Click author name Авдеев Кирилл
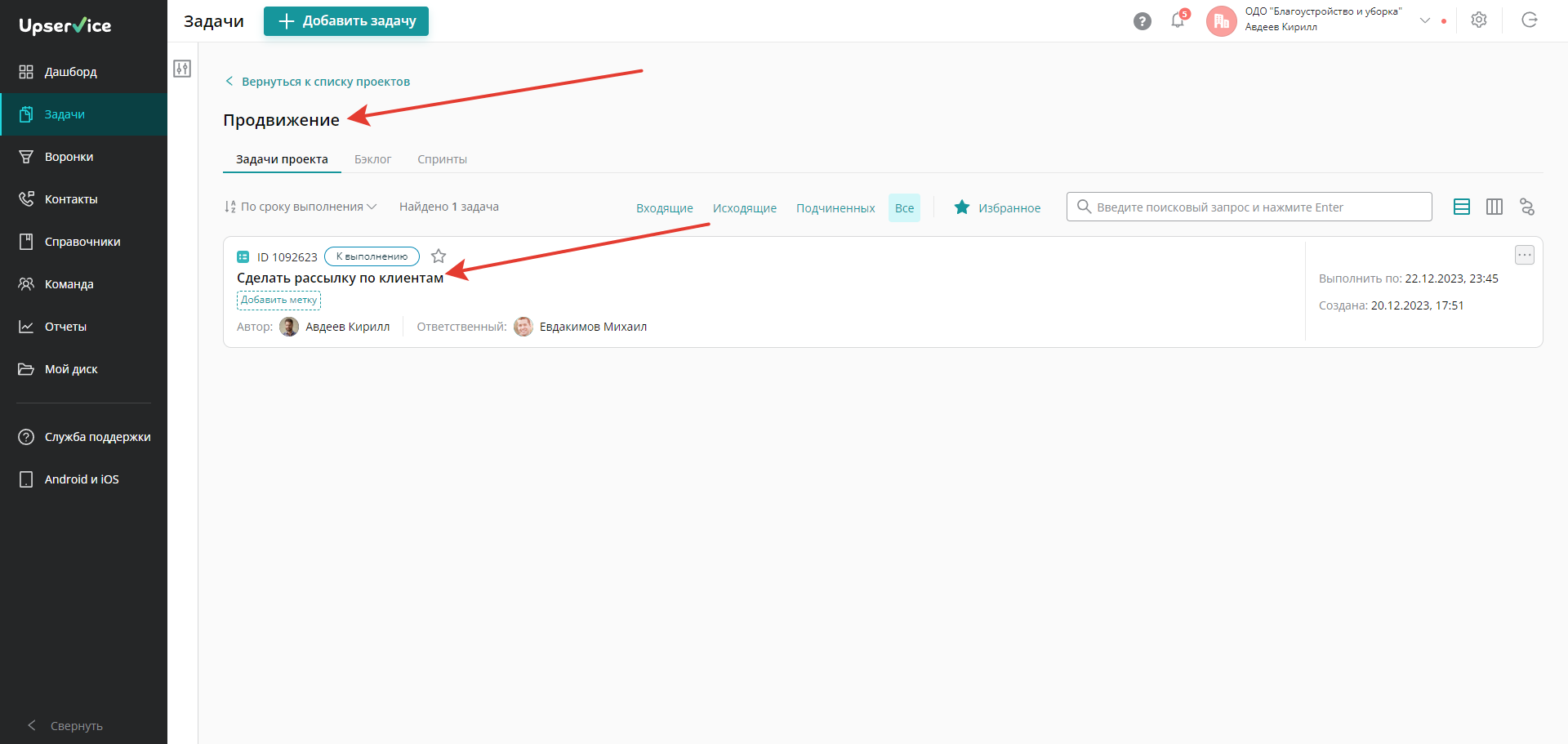The width and height of the screenshot is (1568, 744). [347, 327]
